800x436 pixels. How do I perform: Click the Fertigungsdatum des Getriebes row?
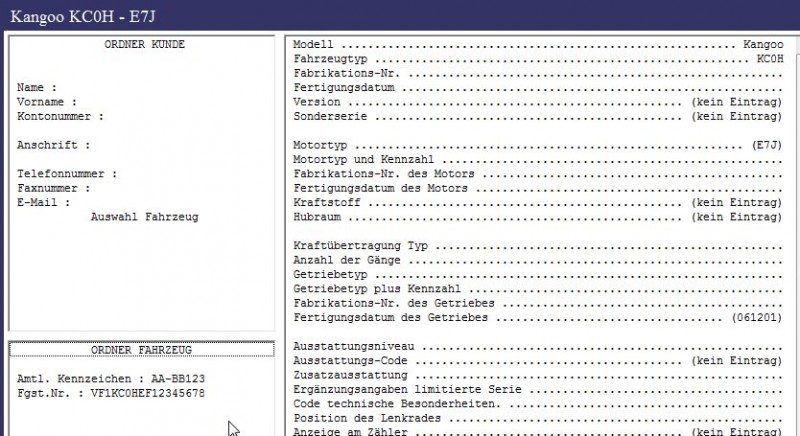(538, 317)
